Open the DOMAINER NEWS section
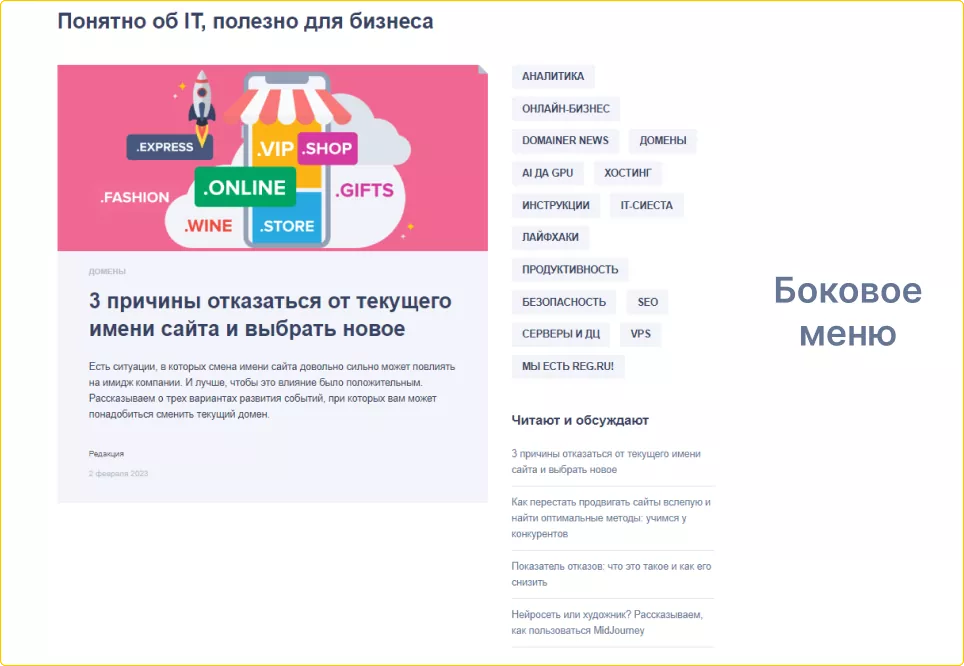This screenshot has width=964, height=666. [564, 140]
